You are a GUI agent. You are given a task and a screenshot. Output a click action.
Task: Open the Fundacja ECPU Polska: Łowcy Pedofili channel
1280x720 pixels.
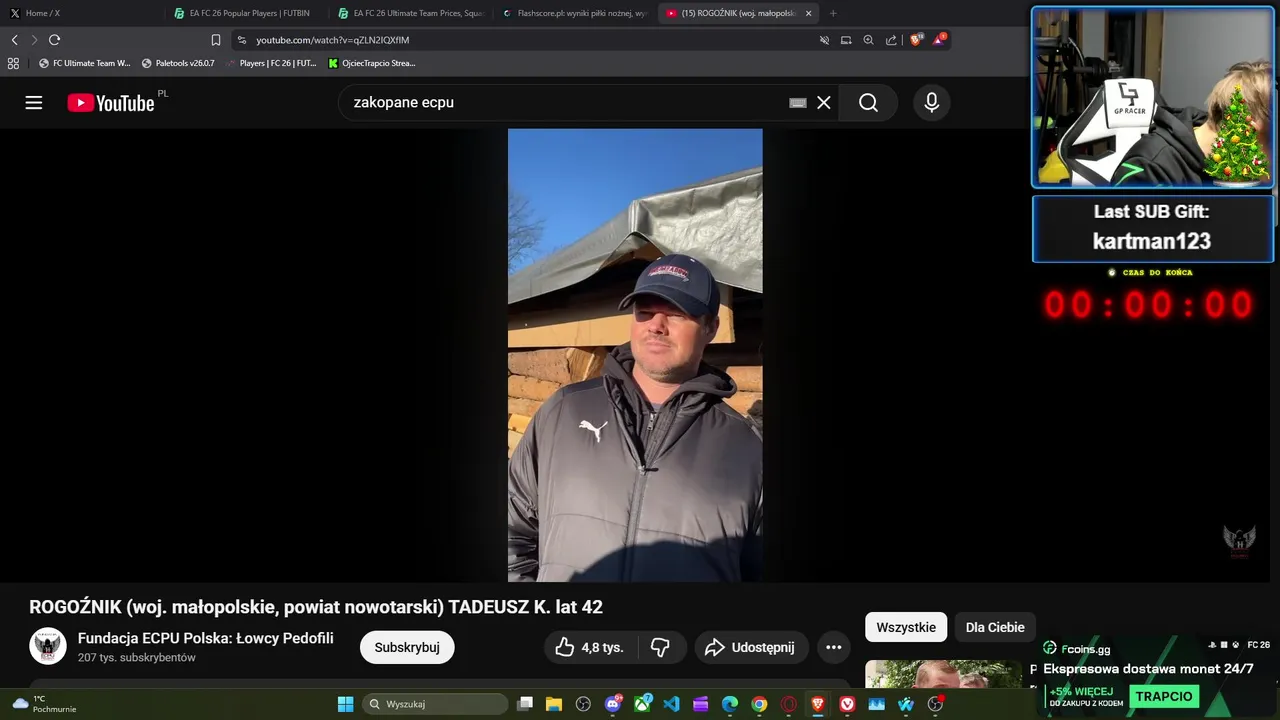tap(206, 638)
